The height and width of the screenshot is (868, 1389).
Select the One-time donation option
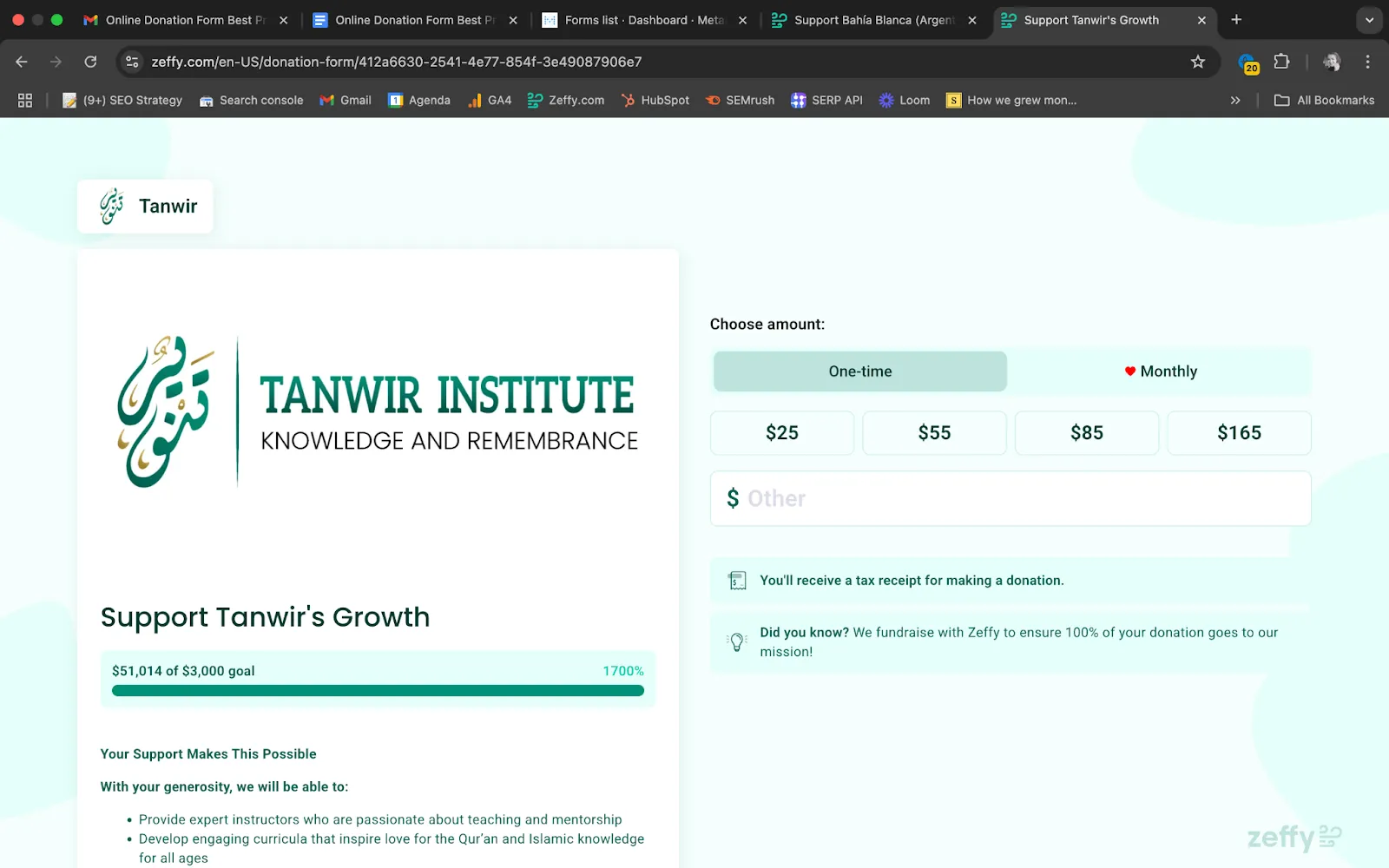pyautogui.click(x=860, y=372)
